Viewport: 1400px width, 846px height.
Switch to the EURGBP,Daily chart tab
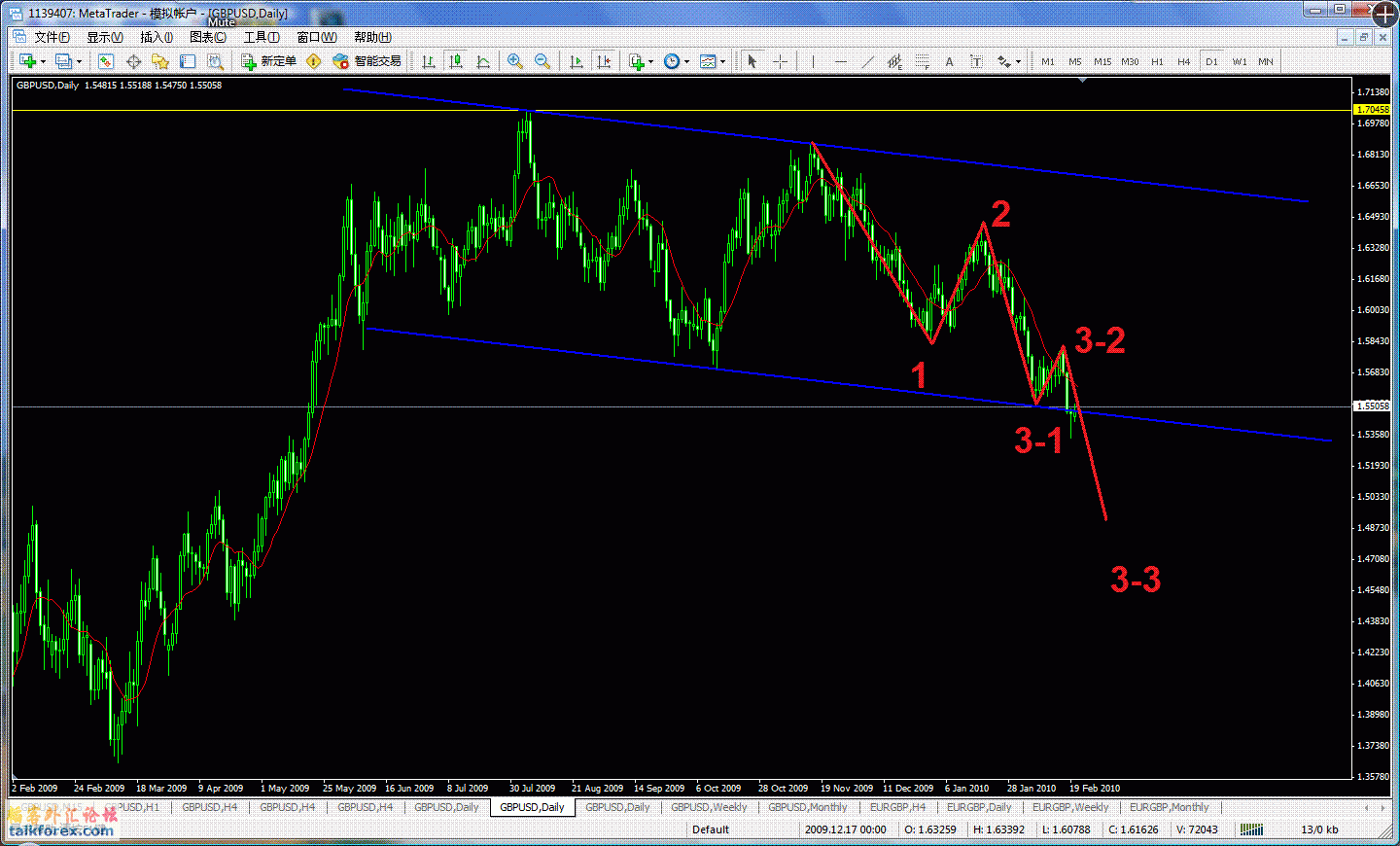pos(979,807)
